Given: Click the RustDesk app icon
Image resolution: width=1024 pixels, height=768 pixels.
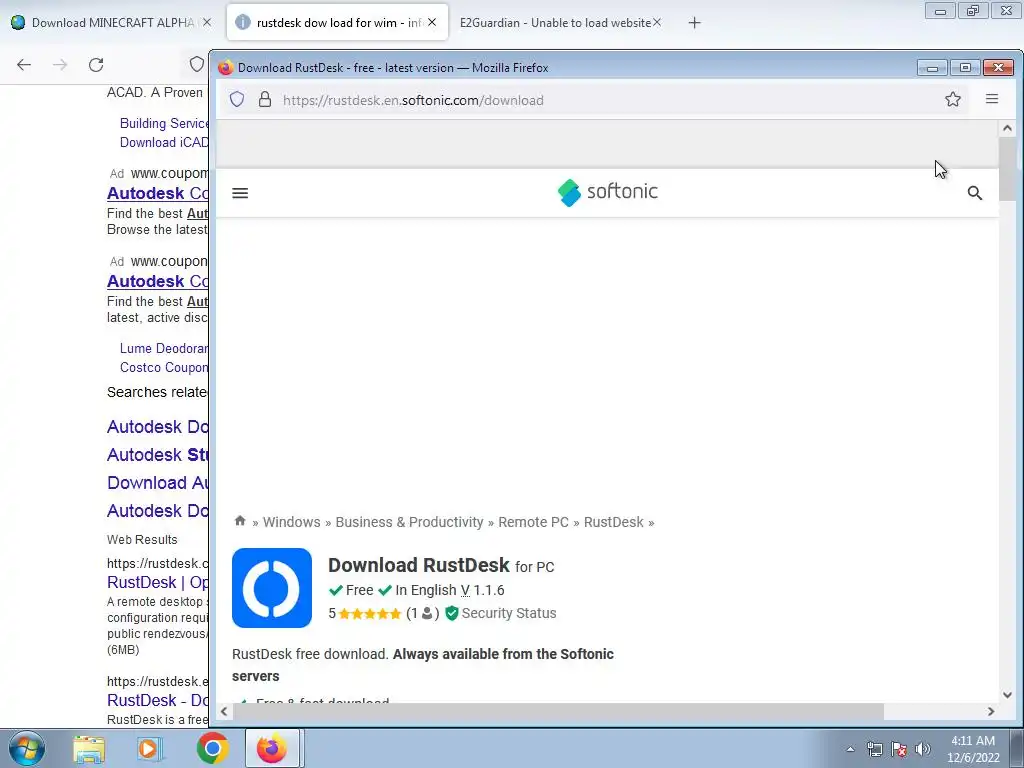Looking at the screenshot, I should tap(272, 588).
